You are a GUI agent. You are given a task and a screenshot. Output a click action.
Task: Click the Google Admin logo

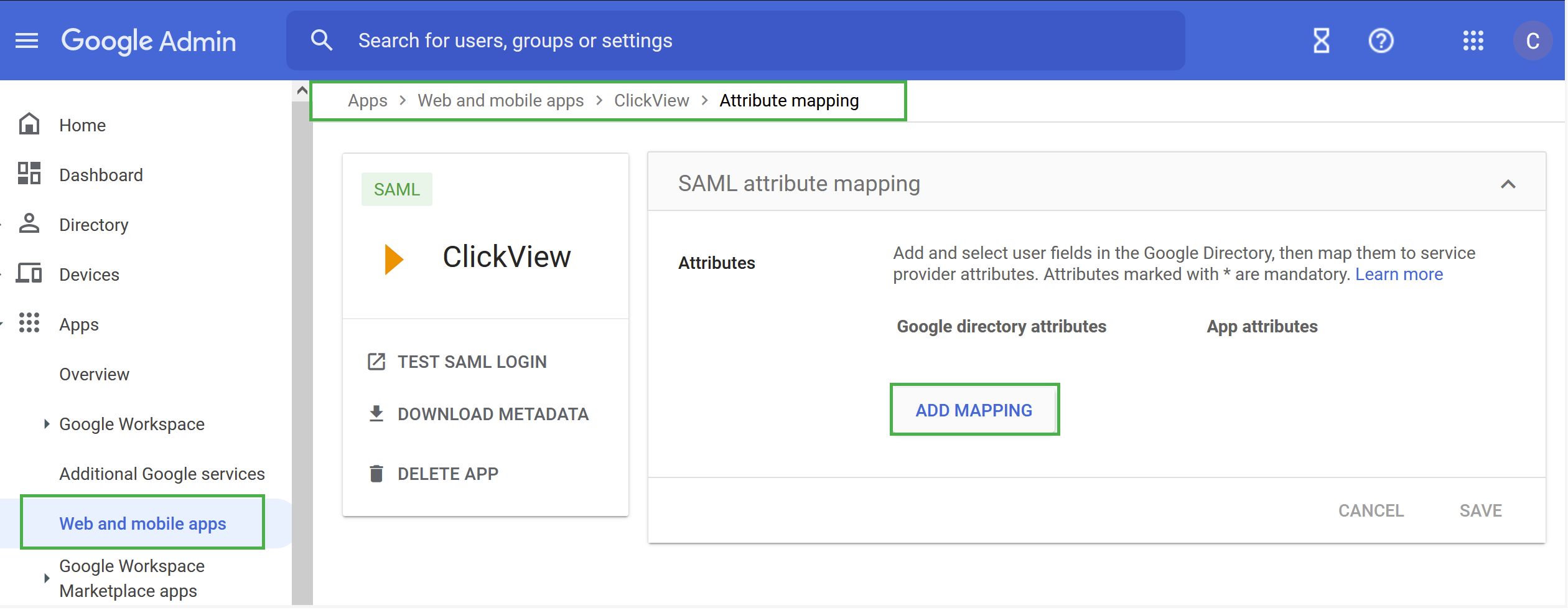tap(149, 41)
